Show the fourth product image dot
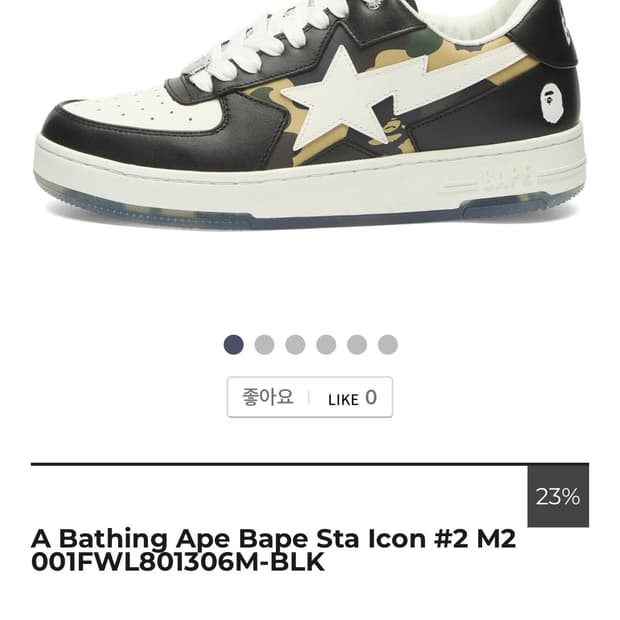This screenshot has height=620, width=620. [326, 344]
